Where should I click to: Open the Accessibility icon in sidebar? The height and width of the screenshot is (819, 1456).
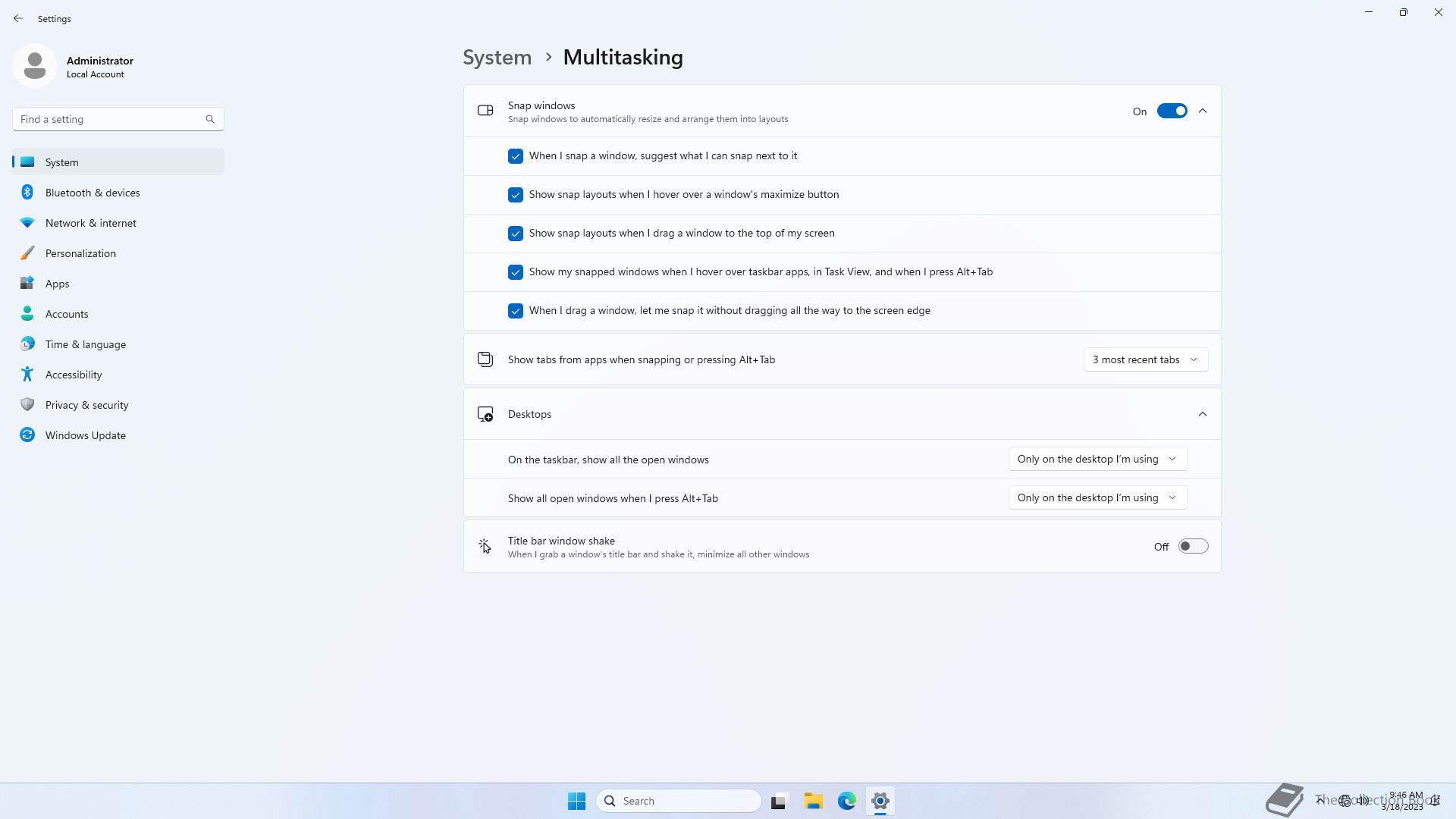27,375
